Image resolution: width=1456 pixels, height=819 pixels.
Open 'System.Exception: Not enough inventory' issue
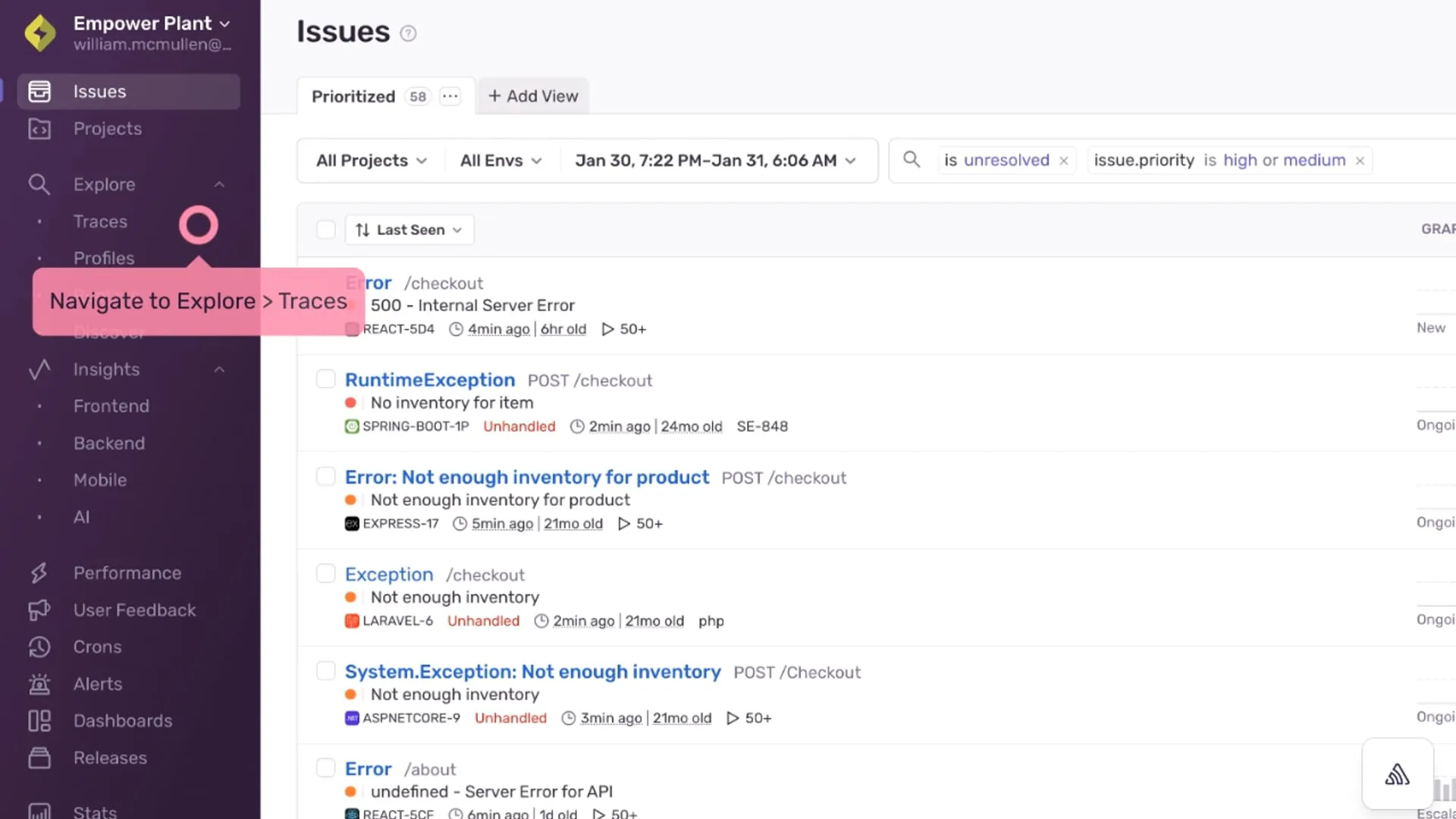533,672
